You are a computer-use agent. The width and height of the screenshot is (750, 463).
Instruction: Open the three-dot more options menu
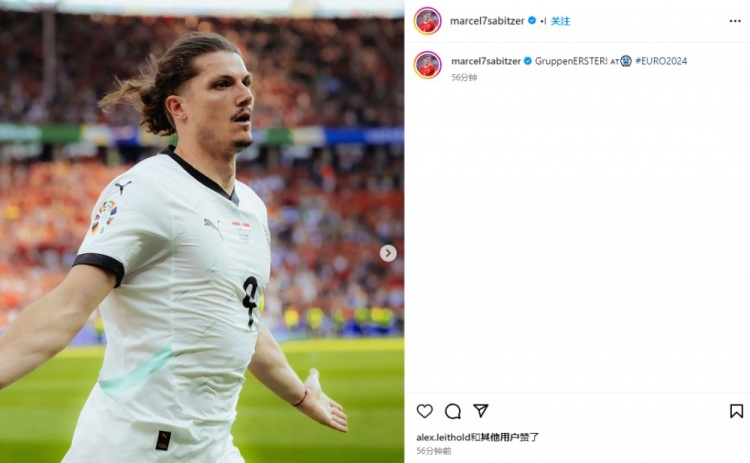click(735, 21)
